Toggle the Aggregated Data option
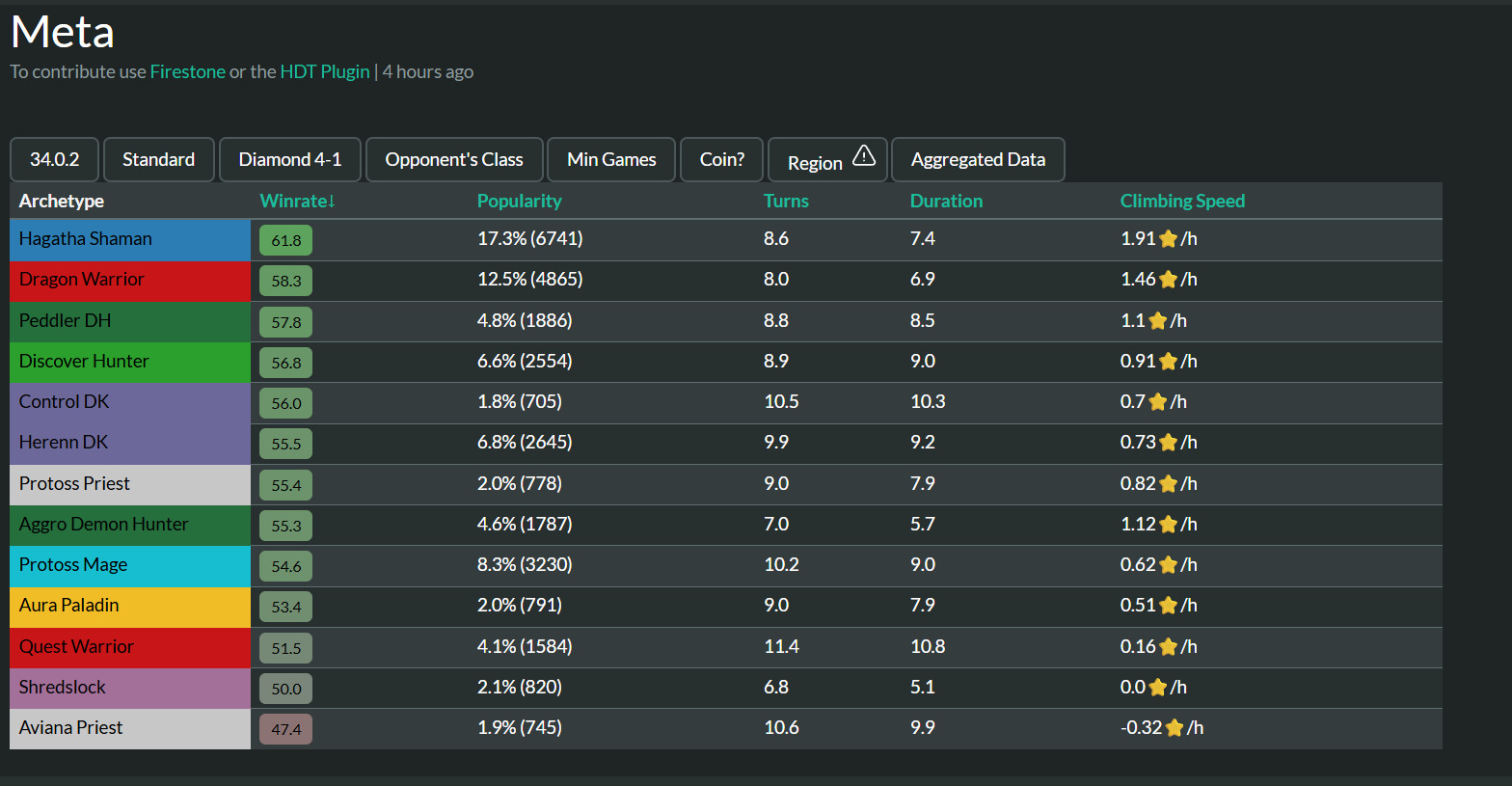This screenshot has height=786, width=1512. 977,159
